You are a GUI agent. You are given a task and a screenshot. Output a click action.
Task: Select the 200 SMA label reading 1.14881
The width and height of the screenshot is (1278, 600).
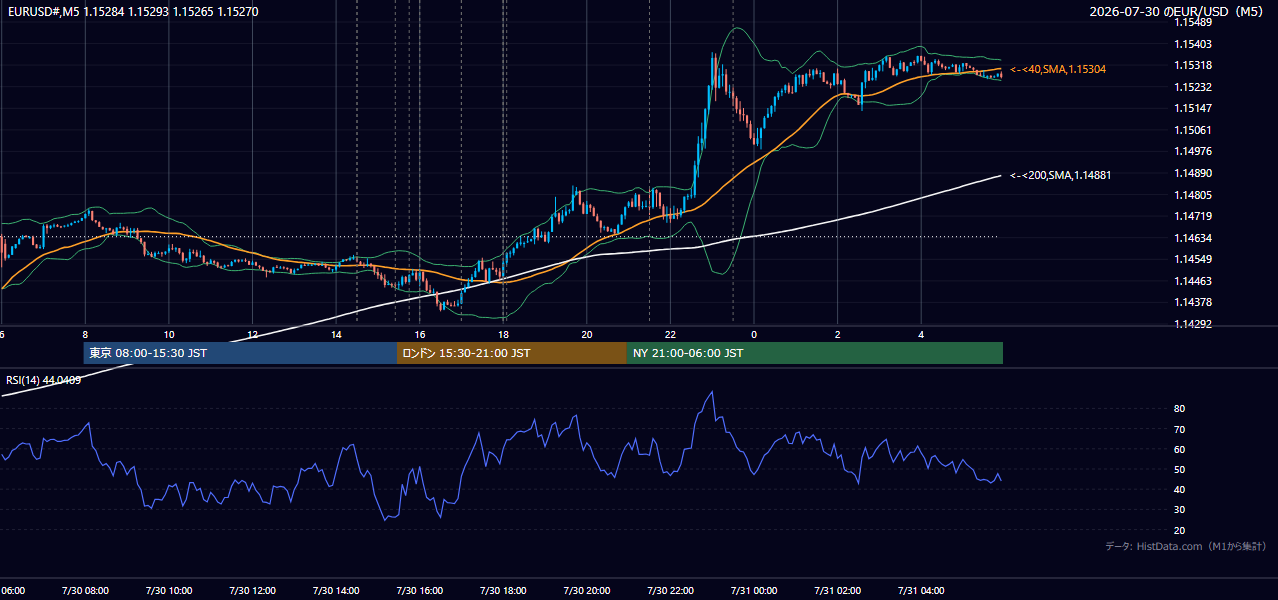pos(1061,175)
